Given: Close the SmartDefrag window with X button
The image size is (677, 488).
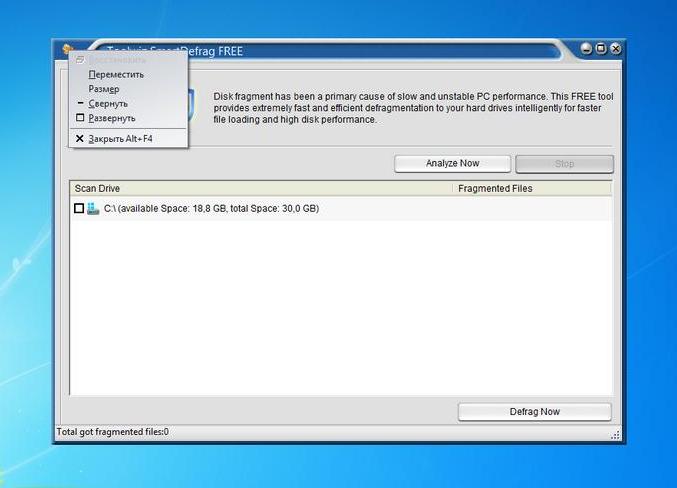Looking at the screenshot, I should tap(616, 49).
